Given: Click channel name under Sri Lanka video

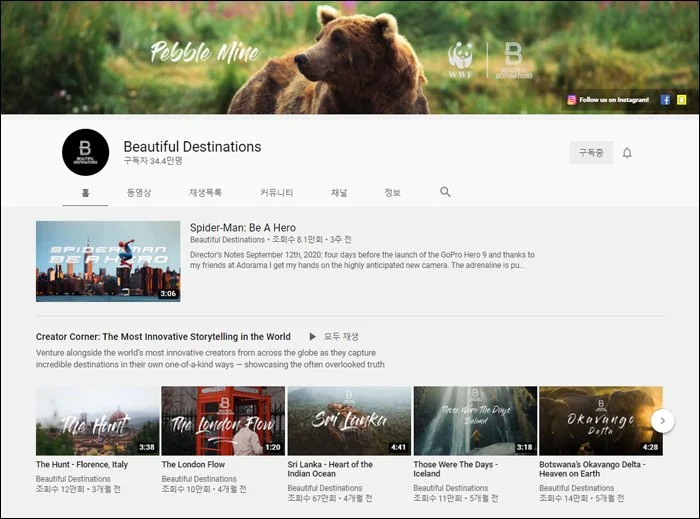Looking at the screenshot, I should pos(325,488).
